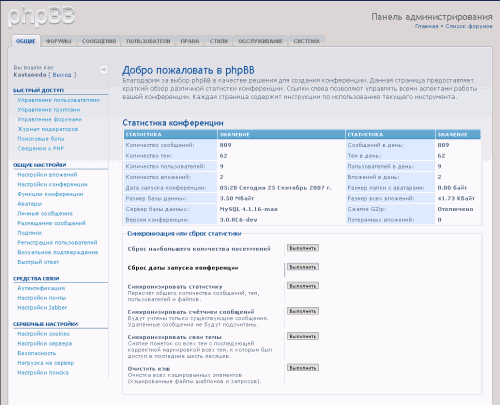The height and width of the screenshot is (405, 500).
Task: Click the 0.00 Байт avatar folder size
Action: tap(452, 188)
